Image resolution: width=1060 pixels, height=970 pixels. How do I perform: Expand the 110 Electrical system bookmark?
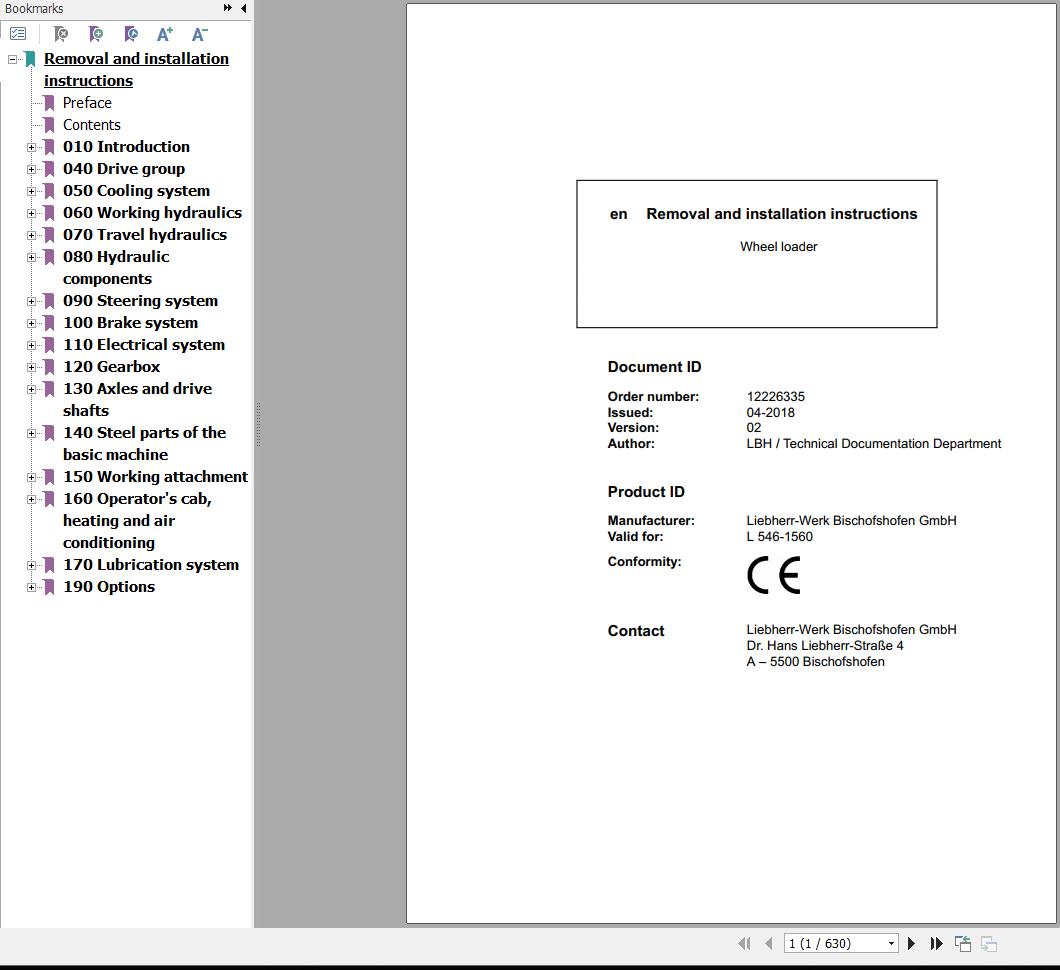point(31,345)
